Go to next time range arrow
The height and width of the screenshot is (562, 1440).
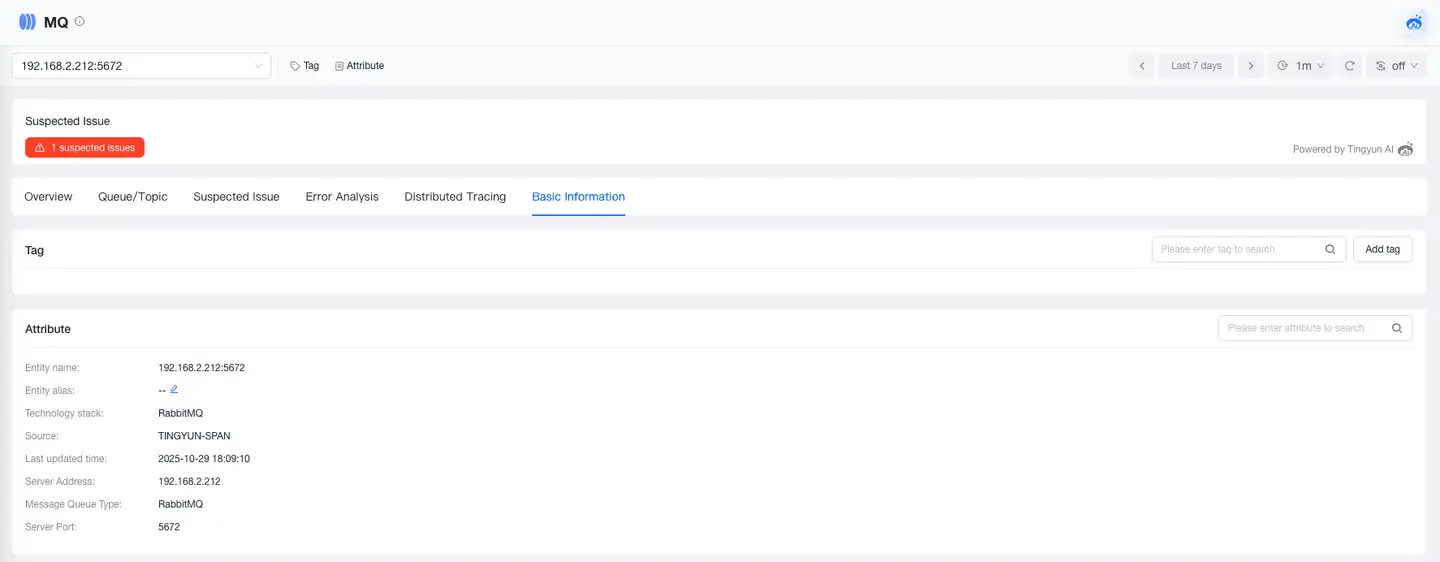pyautogui.click(x=1250, y=66)
